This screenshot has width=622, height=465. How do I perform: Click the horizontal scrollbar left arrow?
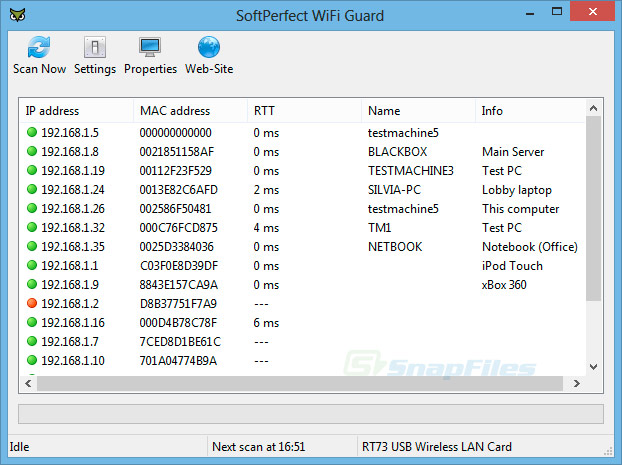(x=28, y=383)
